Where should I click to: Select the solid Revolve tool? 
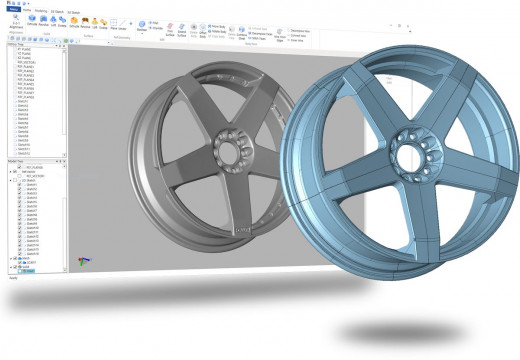pyautogui.click(x=43, y=21)
